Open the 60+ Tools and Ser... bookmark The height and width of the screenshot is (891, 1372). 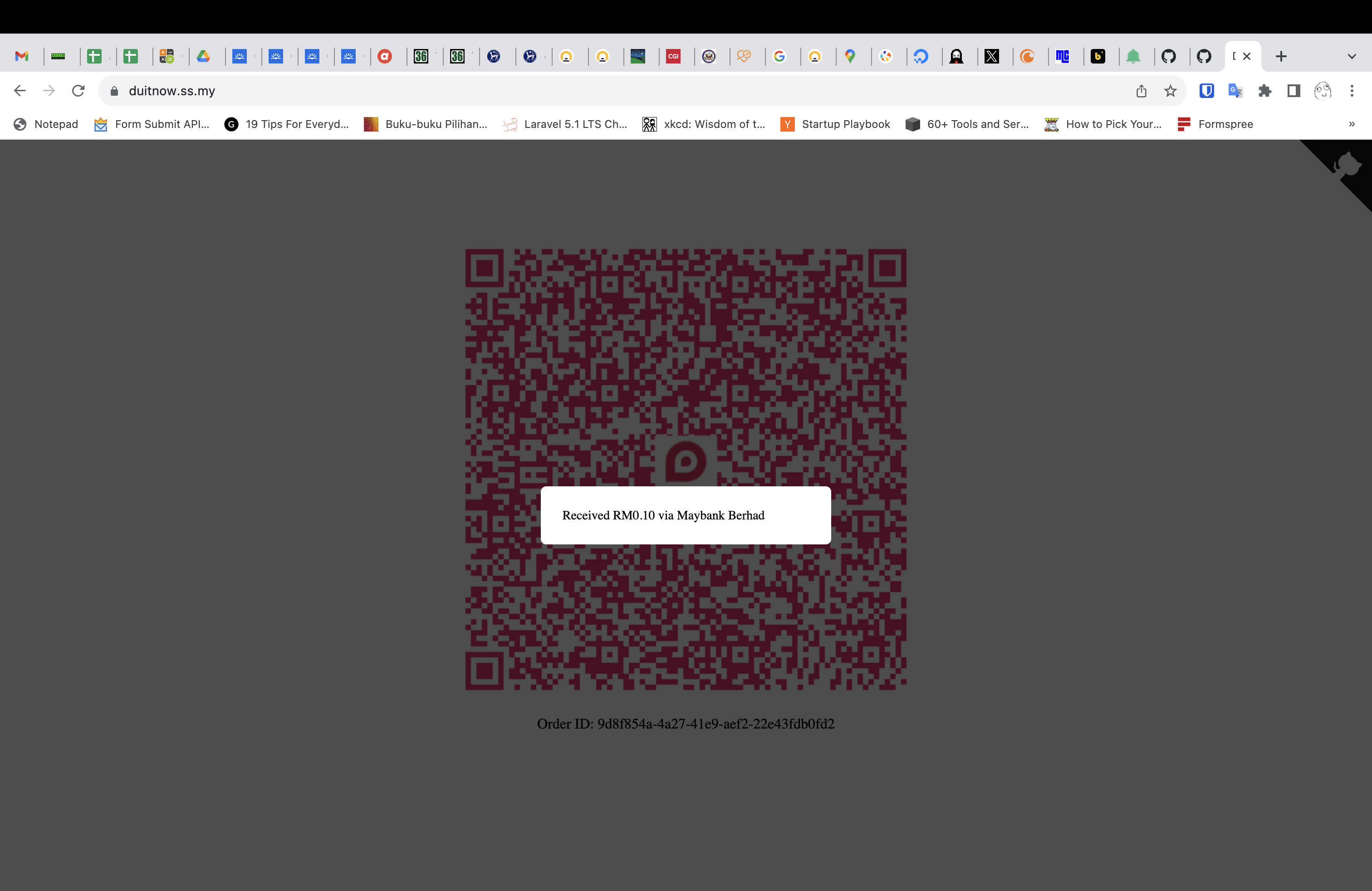(967, 124)
